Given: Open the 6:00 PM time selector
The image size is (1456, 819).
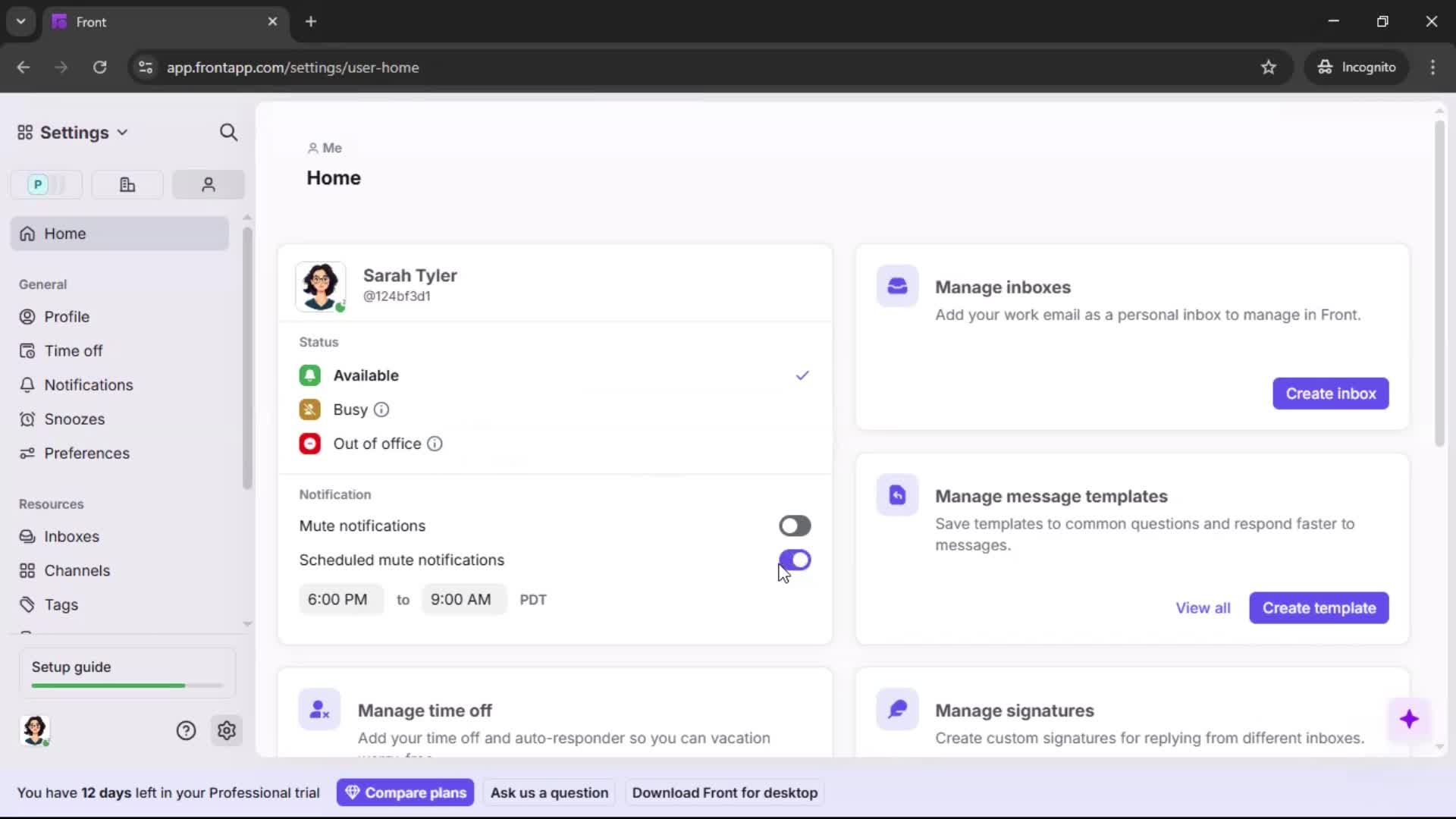Looking at the screenshot, I should (x=340, y=599).
